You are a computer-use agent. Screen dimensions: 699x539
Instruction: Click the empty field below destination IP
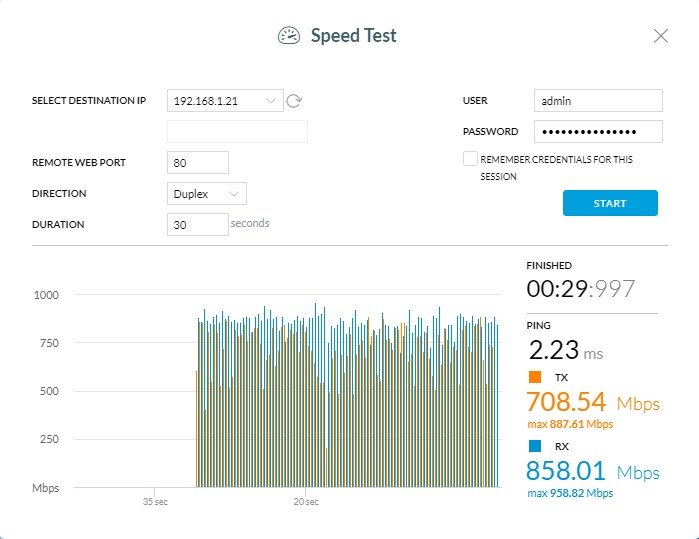pos(237,131)
